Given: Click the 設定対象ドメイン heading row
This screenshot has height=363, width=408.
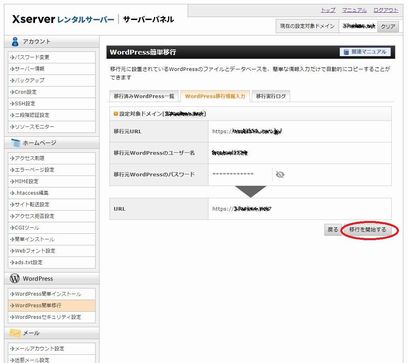Looking at the screenshot, I should (250, 114).
